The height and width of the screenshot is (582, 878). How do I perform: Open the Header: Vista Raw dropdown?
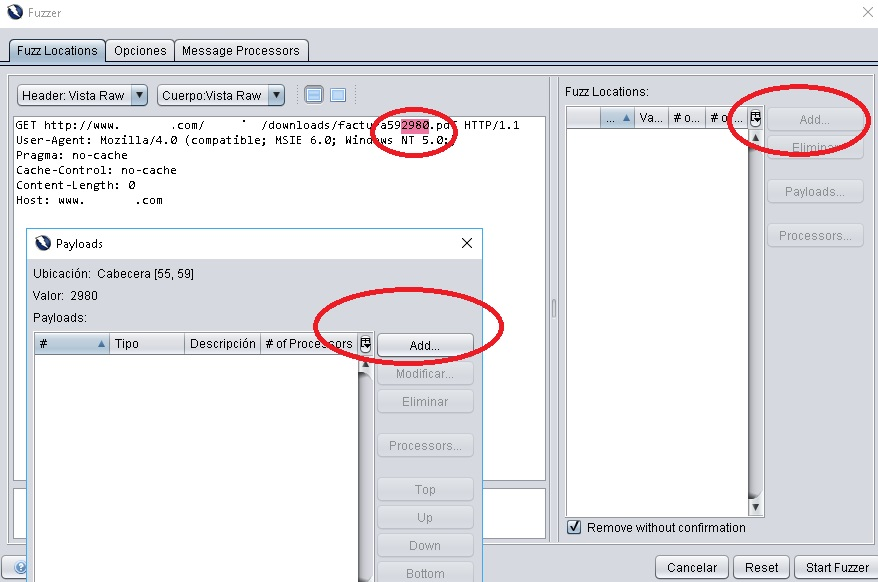(83, 95)
